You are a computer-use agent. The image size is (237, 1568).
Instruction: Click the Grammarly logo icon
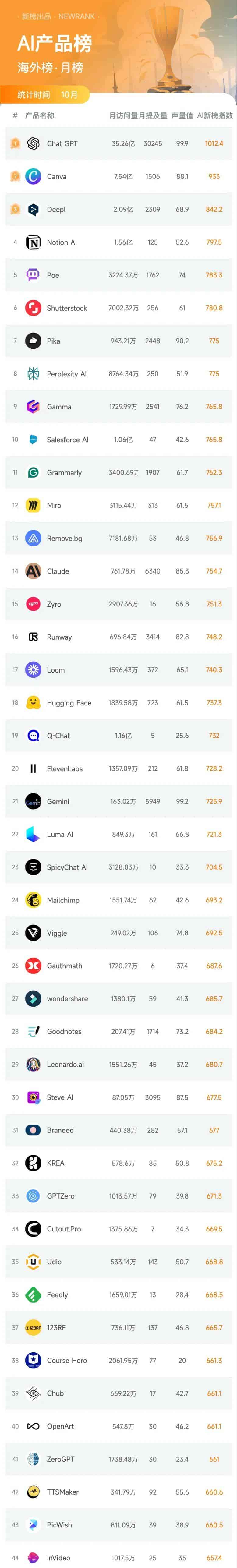click(x=34, y=472)
